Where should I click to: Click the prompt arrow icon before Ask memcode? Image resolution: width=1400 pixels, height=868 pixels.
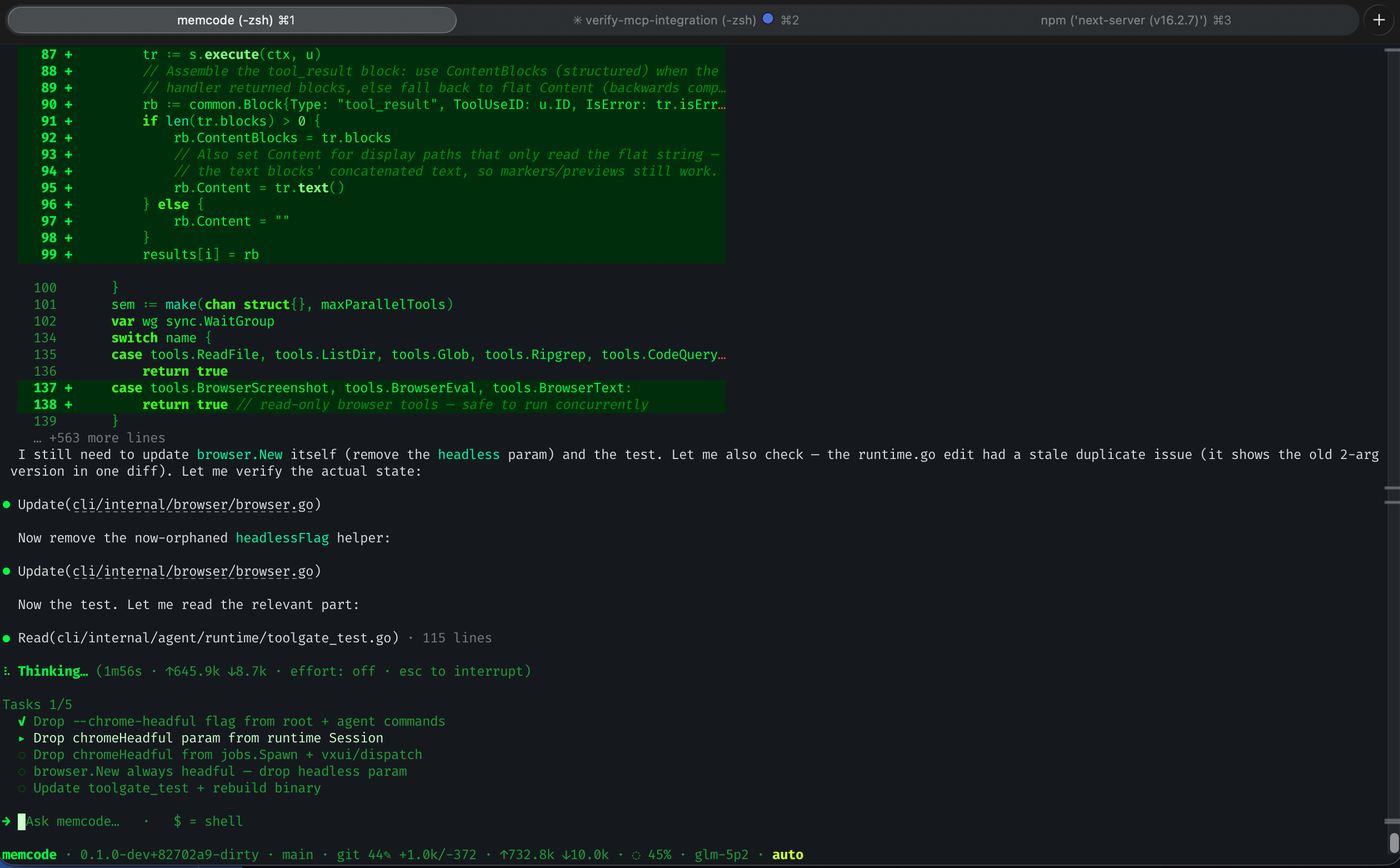(x=6, y=821)
